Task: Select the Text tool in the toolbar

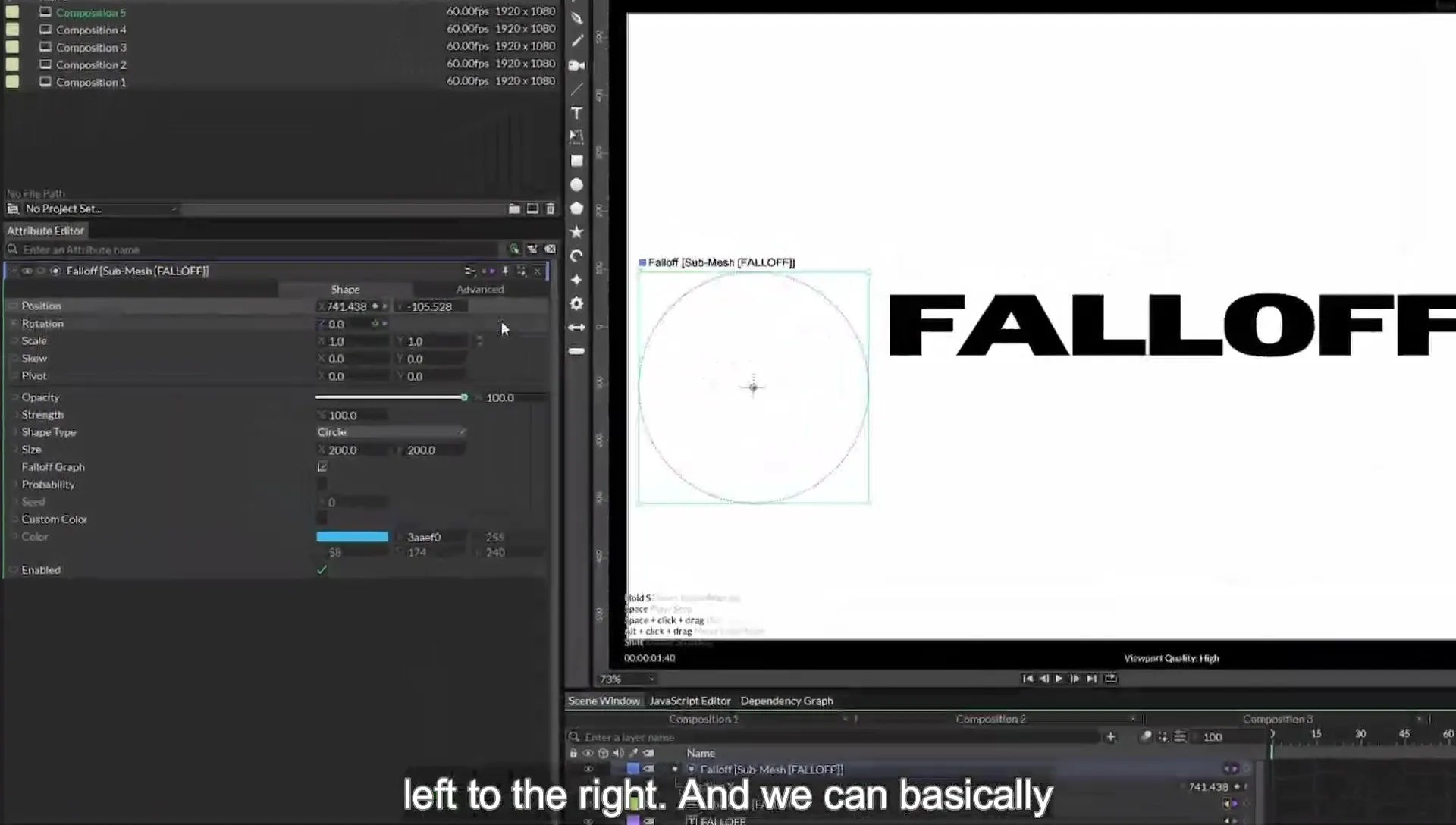Action: click(576, 113)
